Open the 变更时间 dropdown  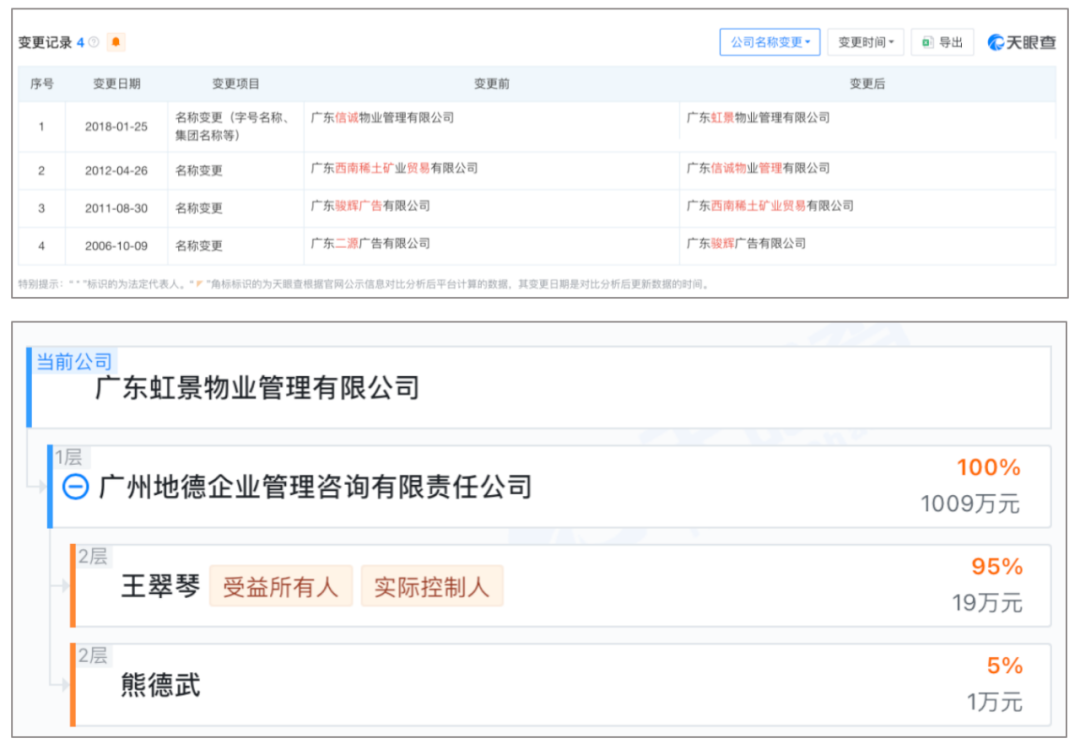(865, 42)
